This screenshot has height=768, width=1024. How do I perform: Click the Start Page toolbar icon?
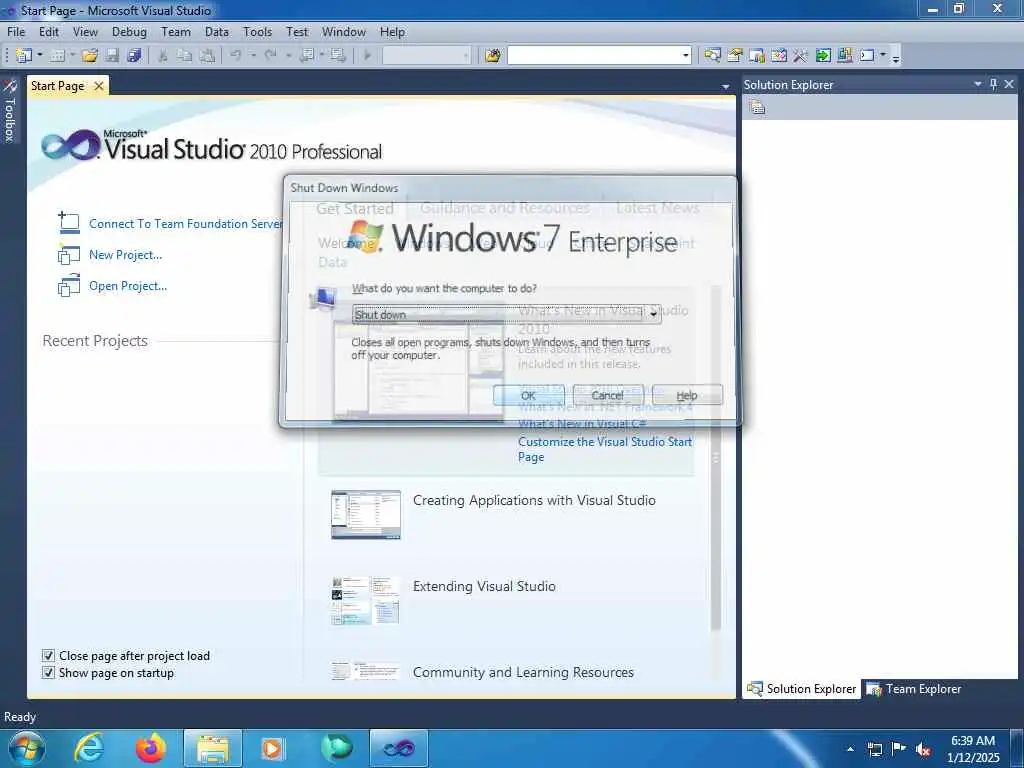pos(844,56)
